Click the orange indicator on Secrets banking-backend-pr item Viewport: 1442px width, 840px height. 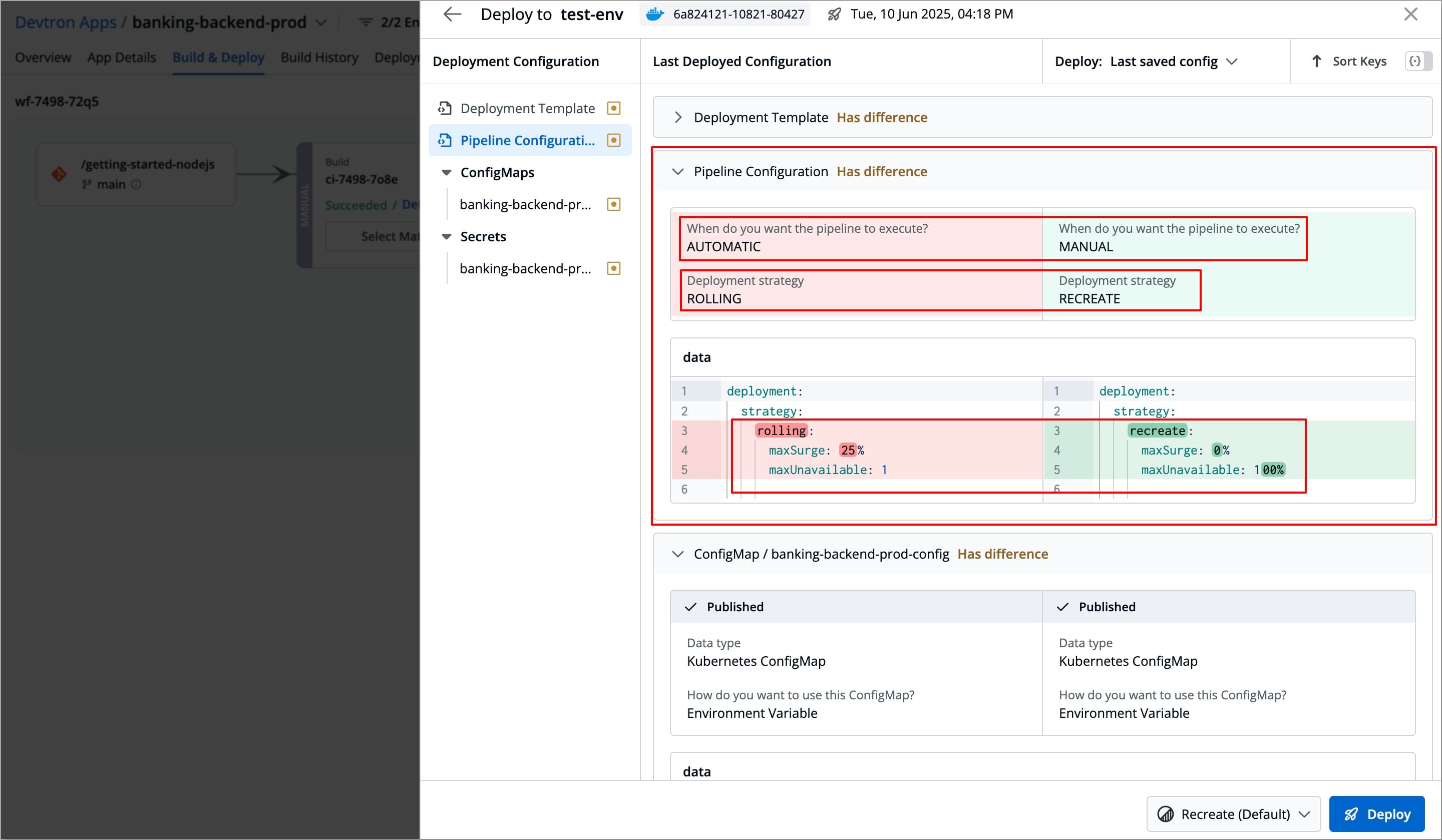point(613,268)
